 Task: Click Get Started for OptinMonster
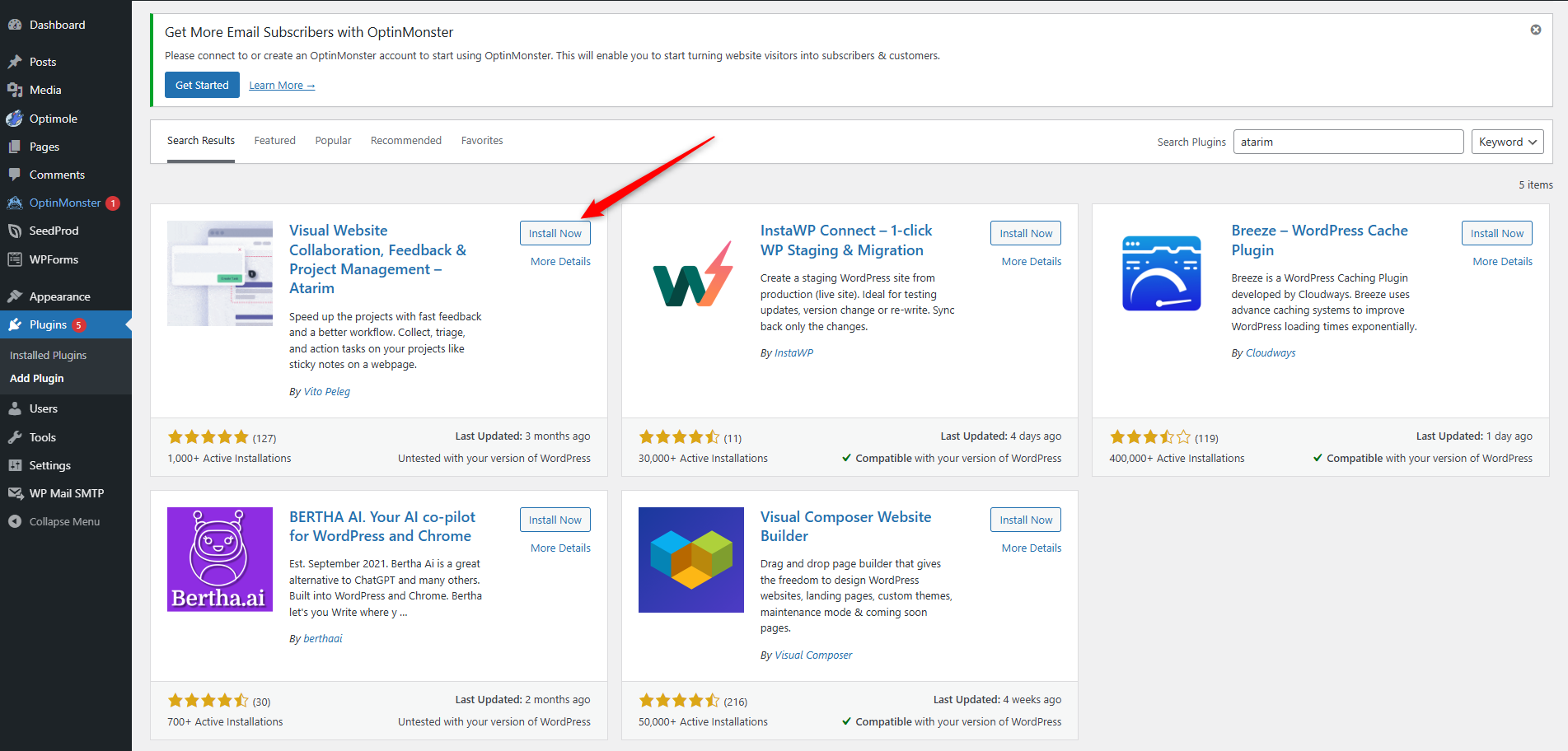pyautogui.click(x=202, y=85)
